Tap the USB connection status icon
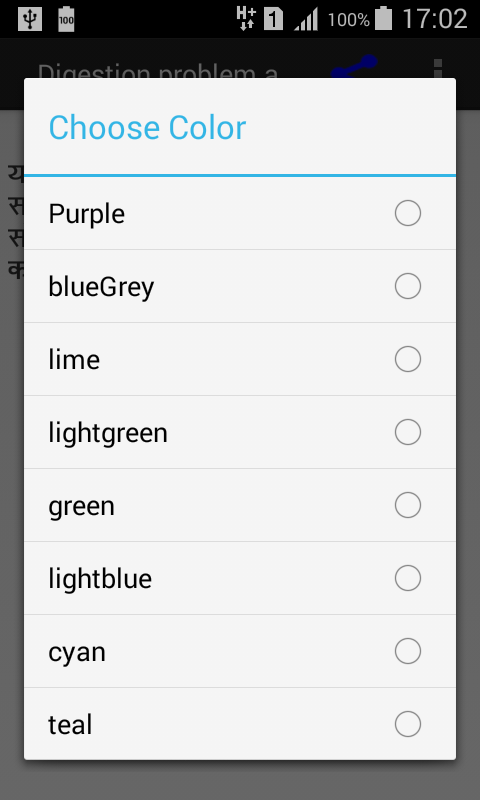This screenshot has width=480, height=800. coord(30,19)
